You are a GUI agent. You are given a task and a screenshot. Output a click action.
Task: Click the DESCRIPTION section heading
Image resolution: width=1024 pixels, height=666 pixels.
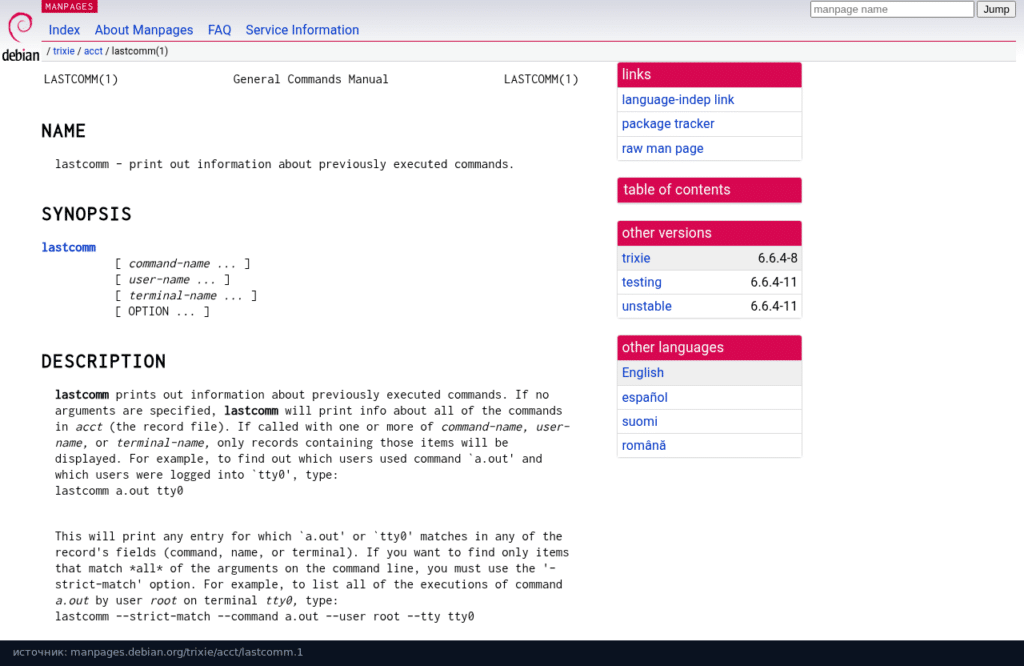[x=103, y=362]
